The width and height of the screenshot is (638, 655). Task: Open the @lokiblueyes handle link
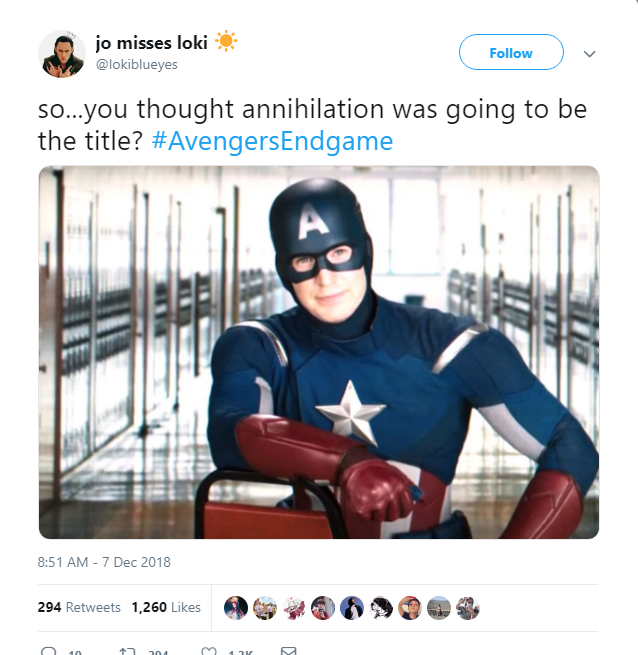137,65
